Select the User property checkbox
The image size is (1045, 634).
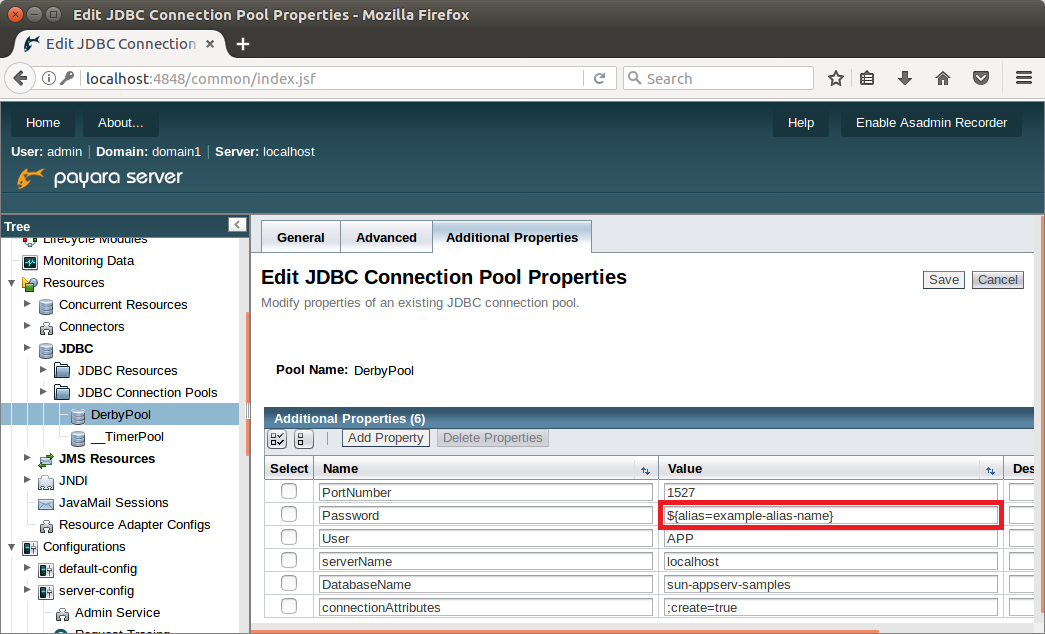289,537
